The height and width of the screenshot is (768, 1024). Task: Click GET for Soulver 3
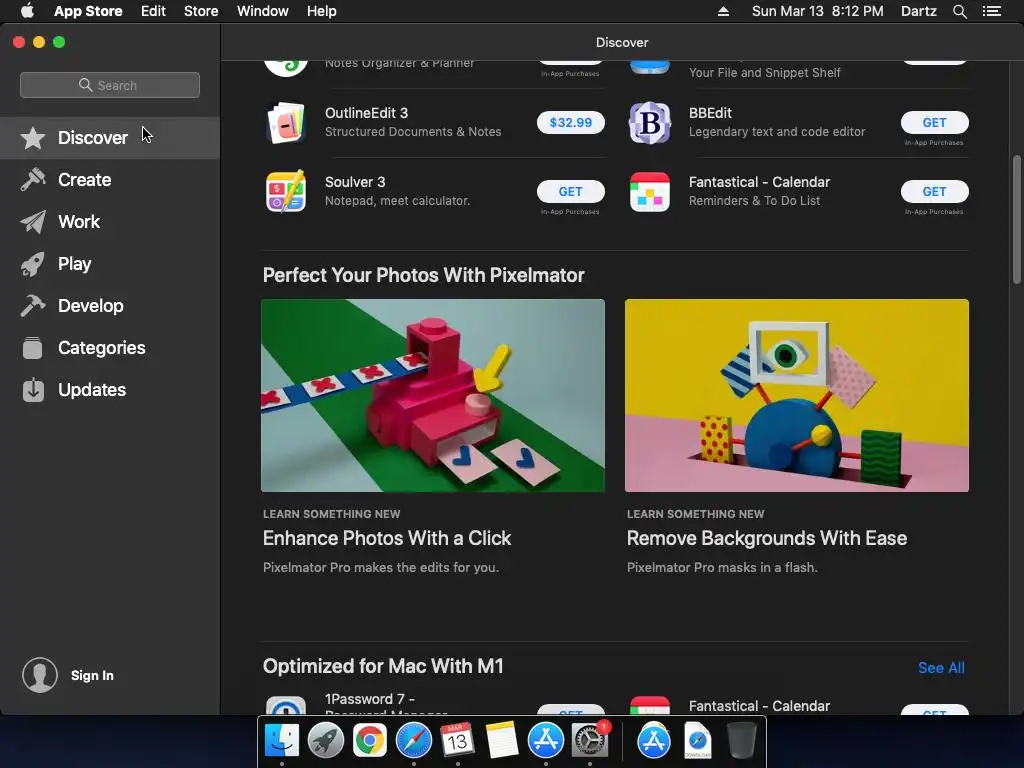(571, 192)
